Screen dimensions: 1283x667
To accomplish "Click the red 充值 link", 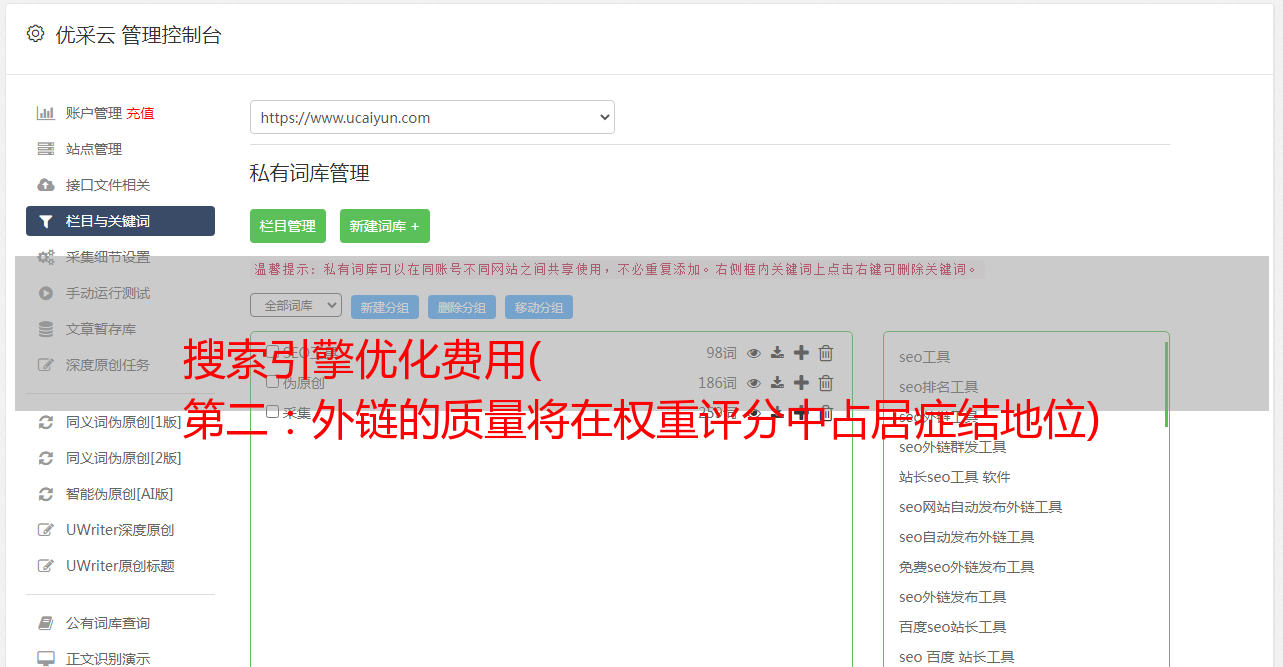I will pos(140,113).
